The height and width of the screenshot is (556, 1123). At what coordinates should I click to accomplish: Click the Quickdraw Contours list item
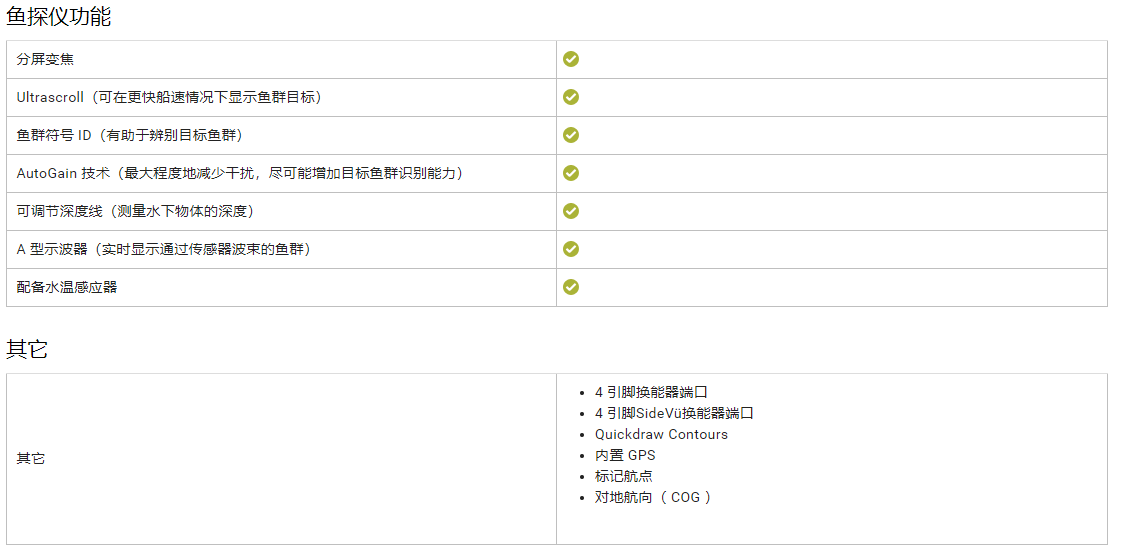pyautogui.click(x=661, y=434)
